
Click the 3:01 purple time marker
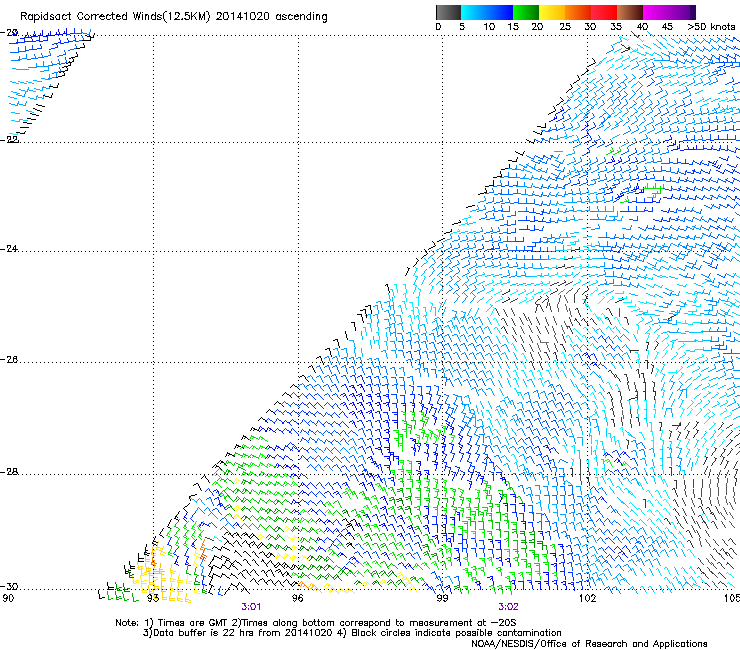pos(251,607)
